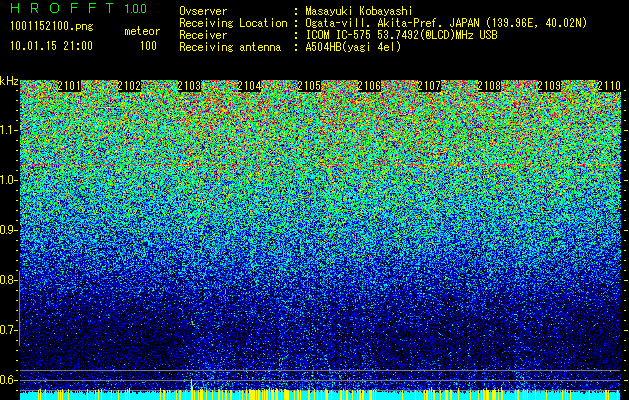Viewport: 629px width, 400px height.
Task: Click time marker 2101
Action: point(69,86)
